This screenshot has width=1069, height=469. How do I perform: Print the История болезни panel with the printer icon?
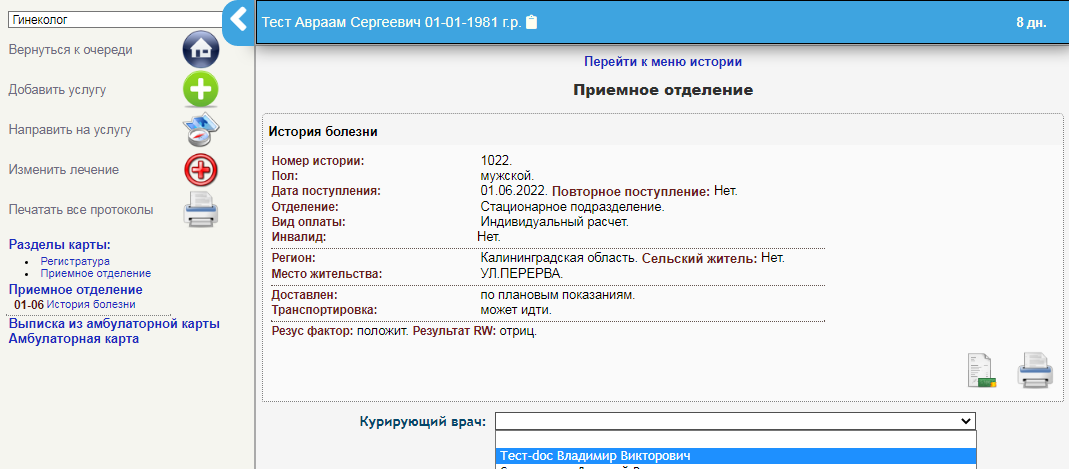tap(1035, 370)
